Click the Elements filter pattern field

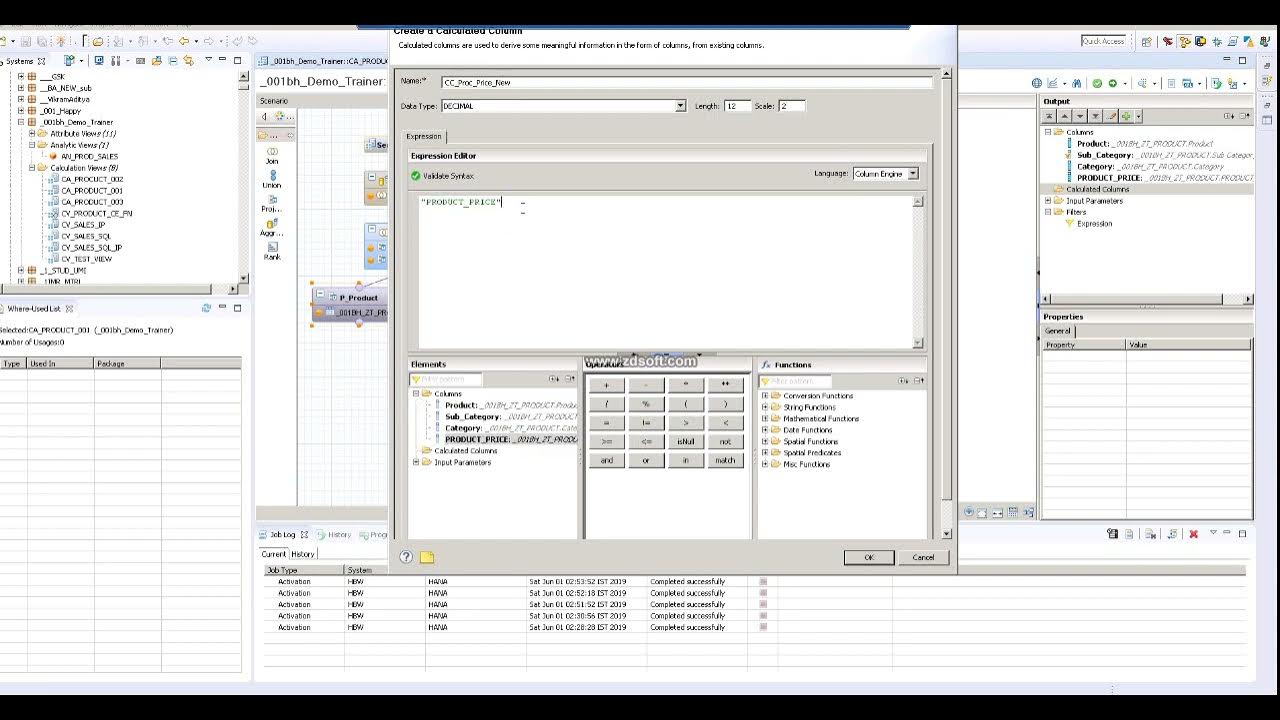point(446,379)
